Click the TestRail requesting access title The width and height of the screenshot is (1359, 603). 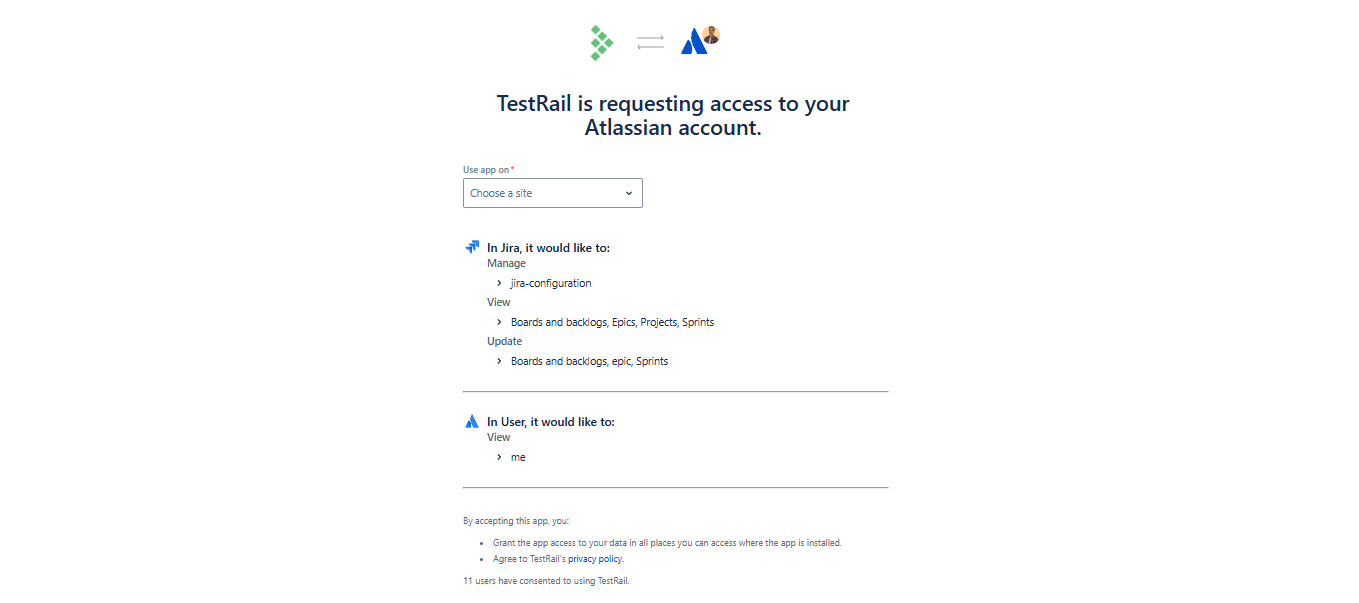[x=673, y=115]
